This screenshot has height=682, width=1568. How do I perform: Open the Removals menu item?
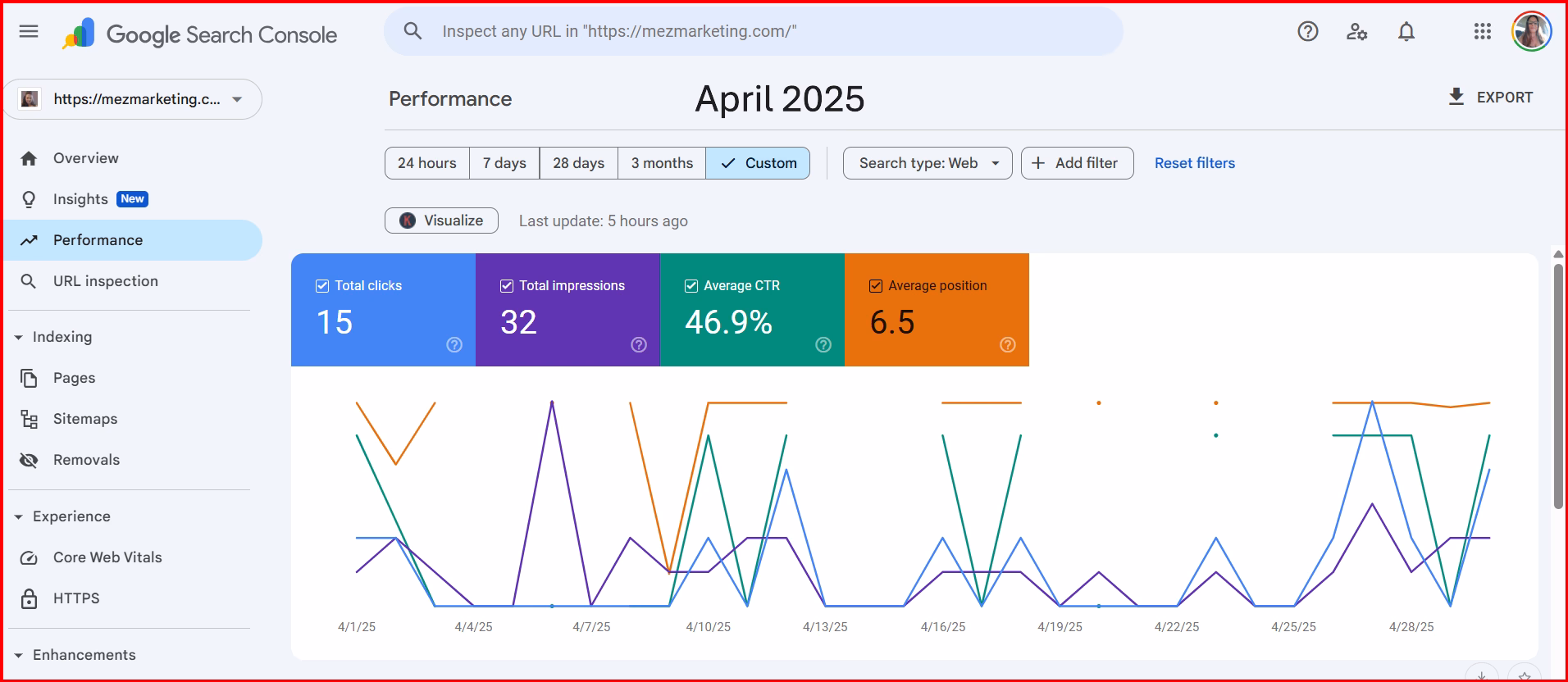133,460
